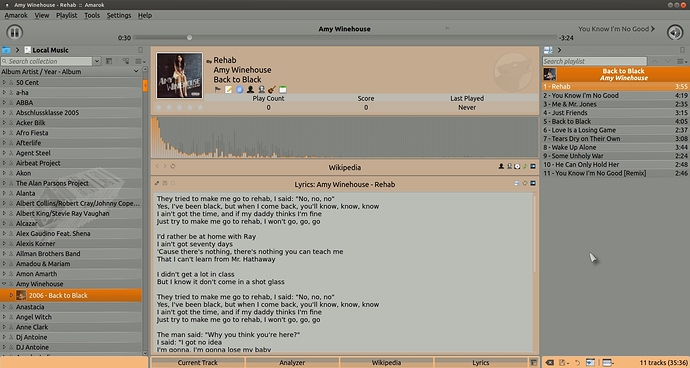Select track 5 - Back to Black
This screenshot has height=368, width=690.
615,121
